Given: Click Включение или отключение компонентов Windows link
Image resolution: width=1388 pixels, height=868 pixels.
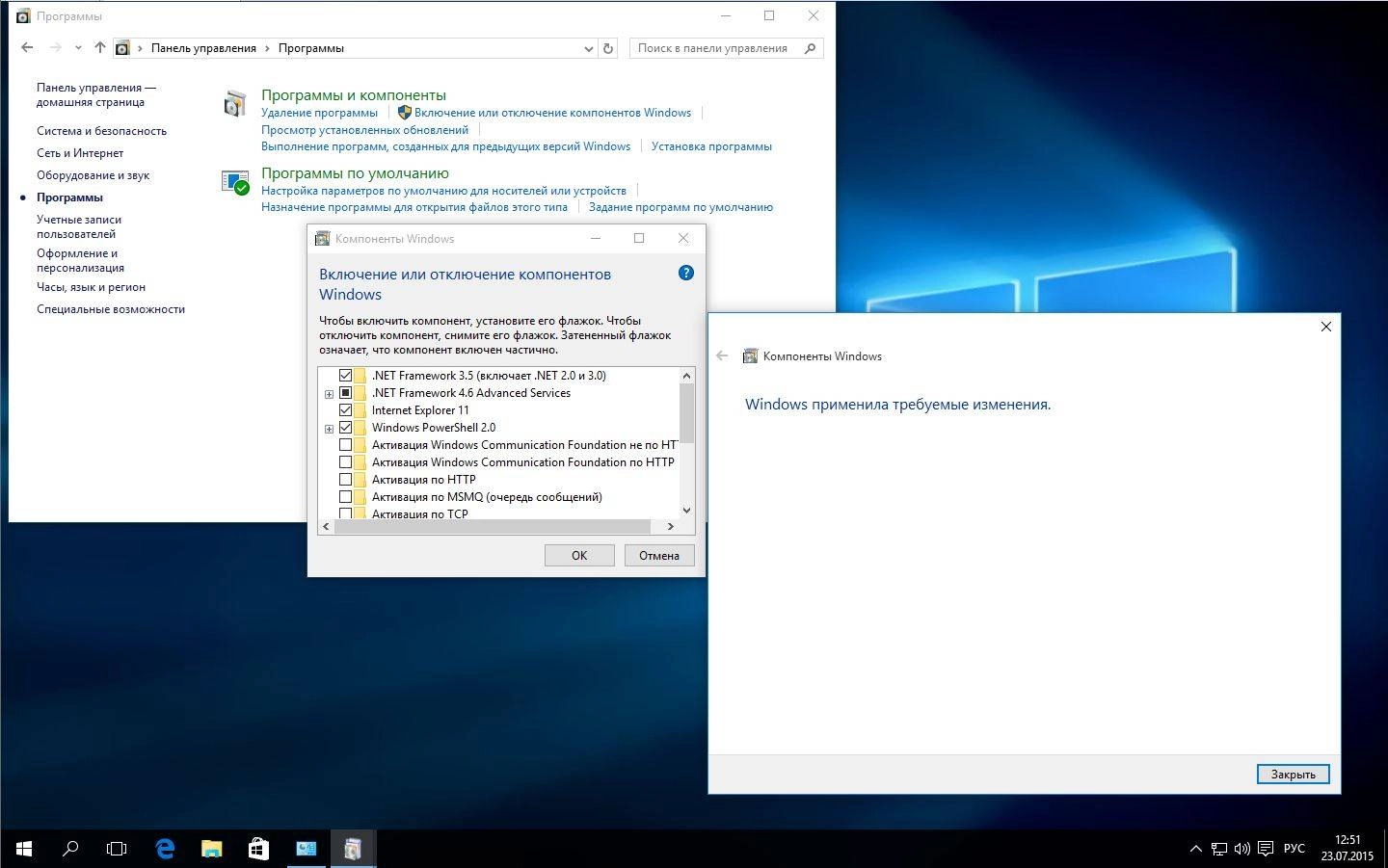Looking at the screenshot, I should pos(552,113).
